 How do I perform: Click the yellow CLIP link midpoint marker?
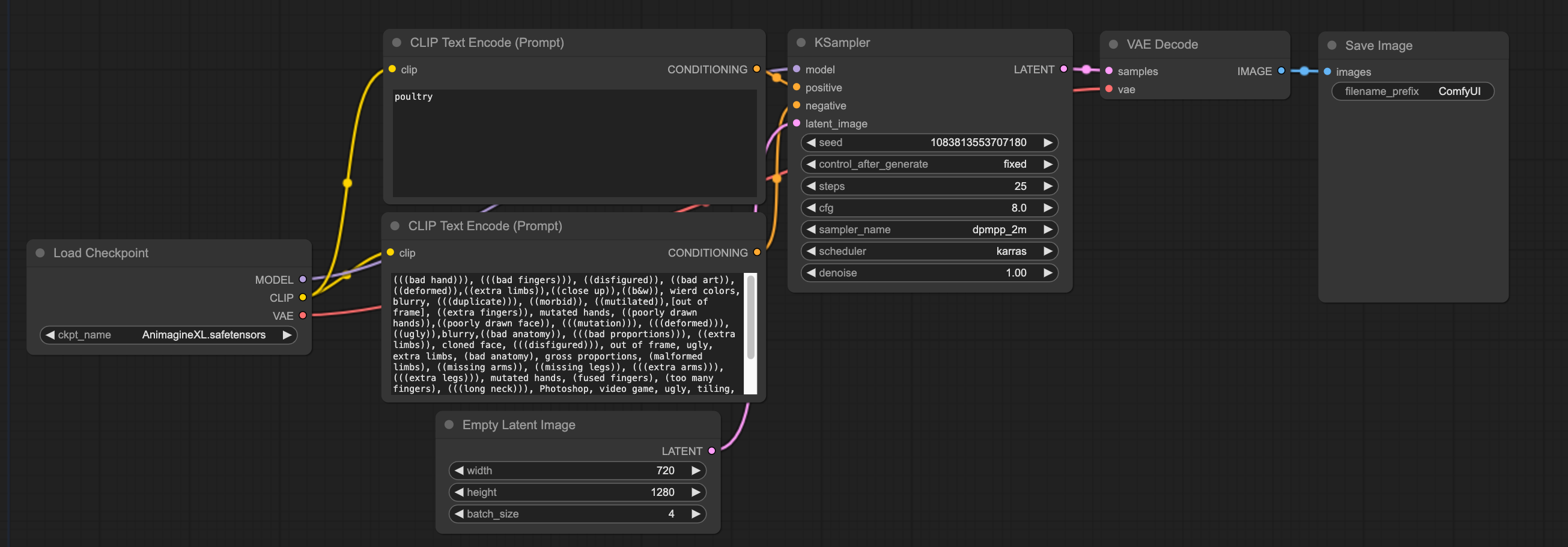[x=348, y=183]
